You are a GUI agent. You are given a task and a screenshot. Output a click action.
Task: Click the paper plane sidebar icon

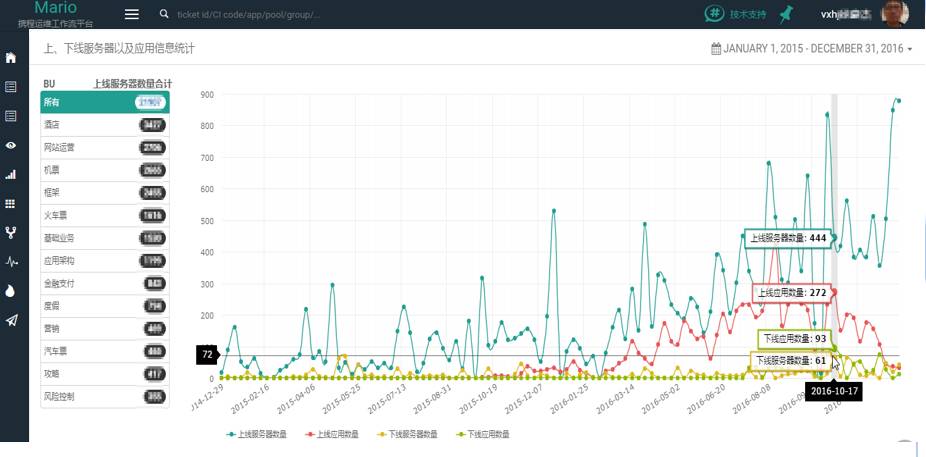(11, 320)
